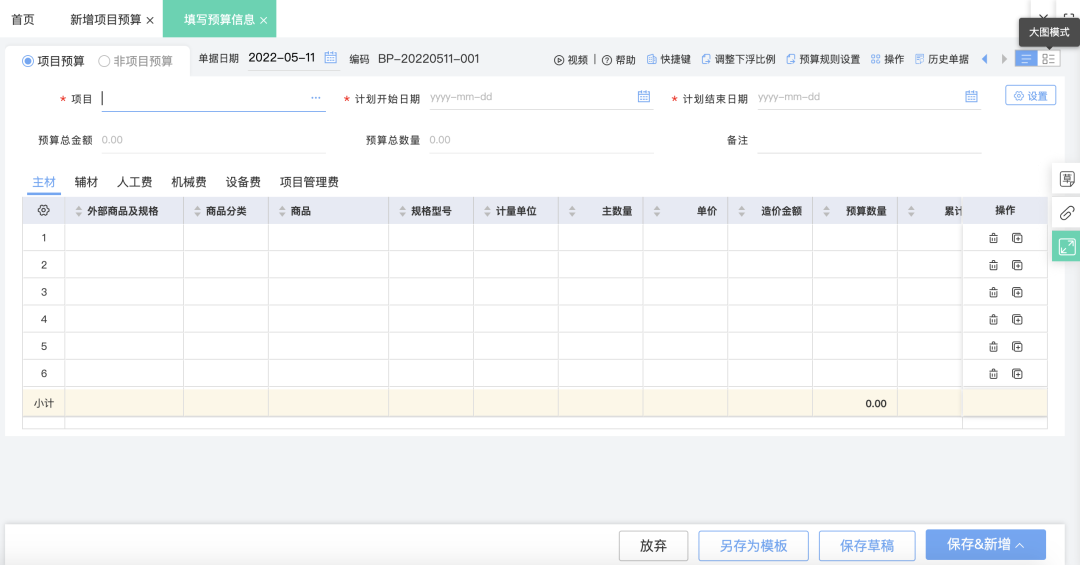The width and height of the screenshot is (1080, 565).
Task: Switch to the 机械费 tab
Action: point(189,182)
